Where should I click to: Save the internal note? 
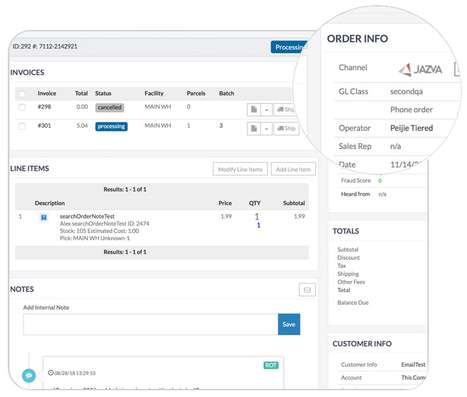[x=289, y=324]
